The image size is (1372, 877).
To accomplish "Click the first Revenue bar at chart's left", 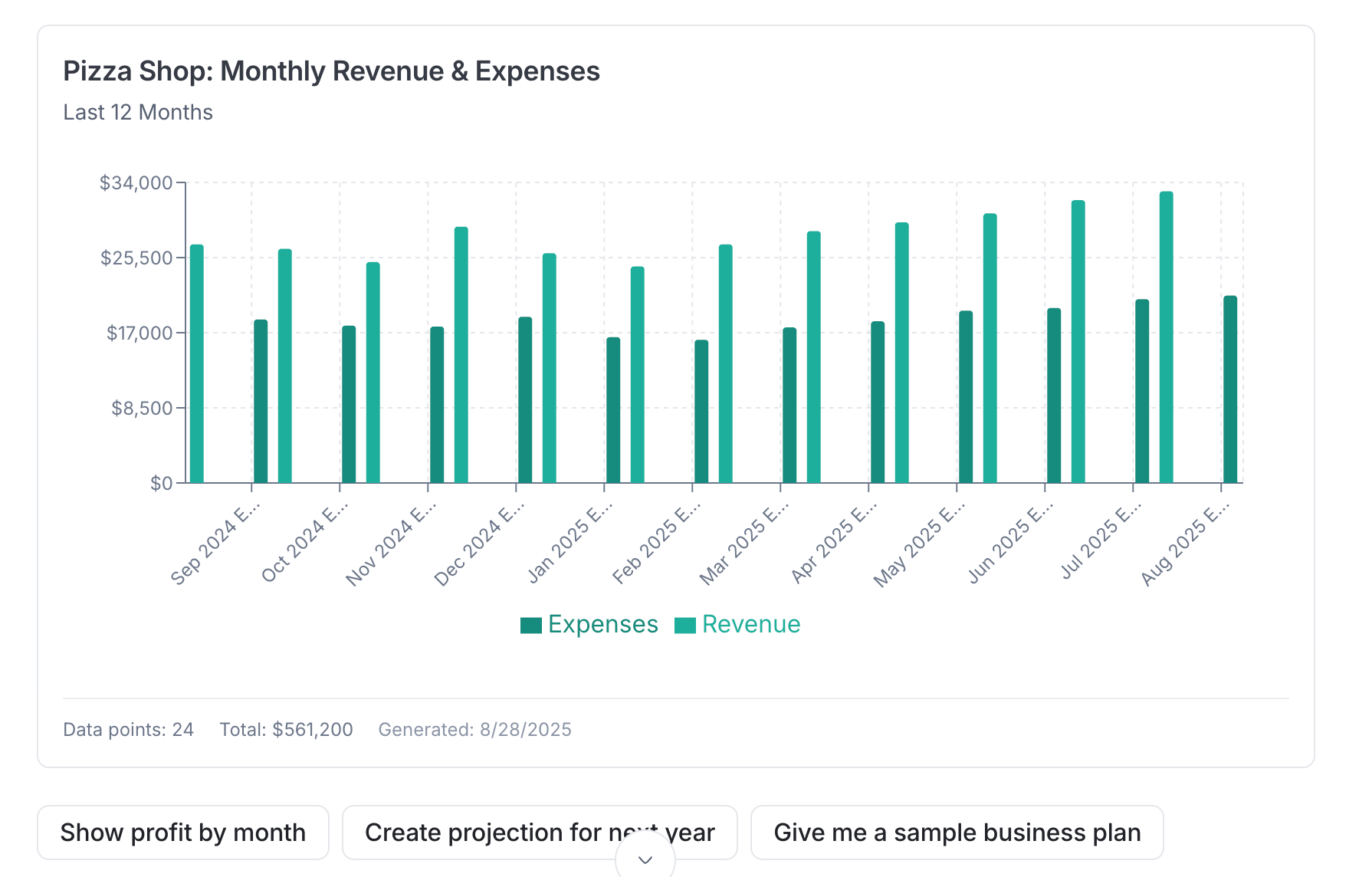I will (x=197, y=364).
